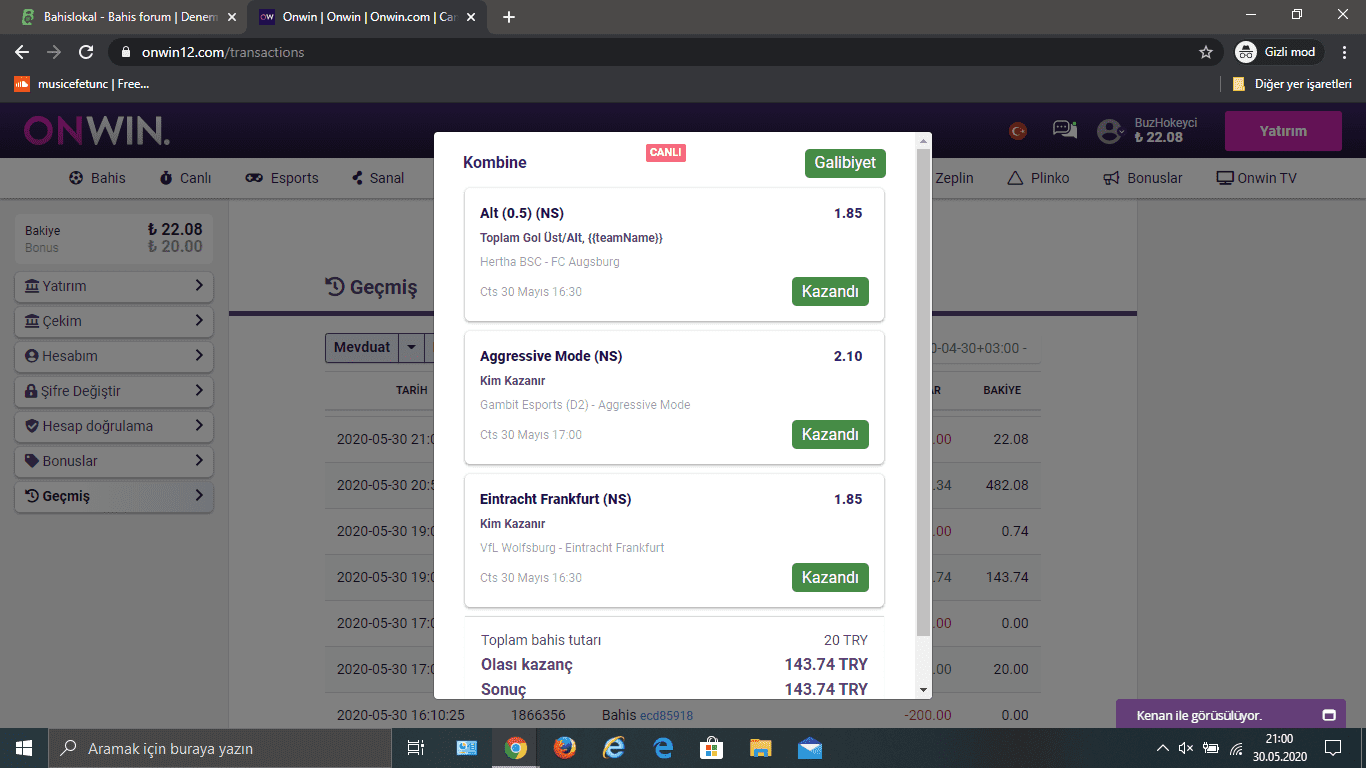Open the Canlı live betting menu
Image resolution: width=1366 pixels, height=768 pixels.
pos(185,178)
